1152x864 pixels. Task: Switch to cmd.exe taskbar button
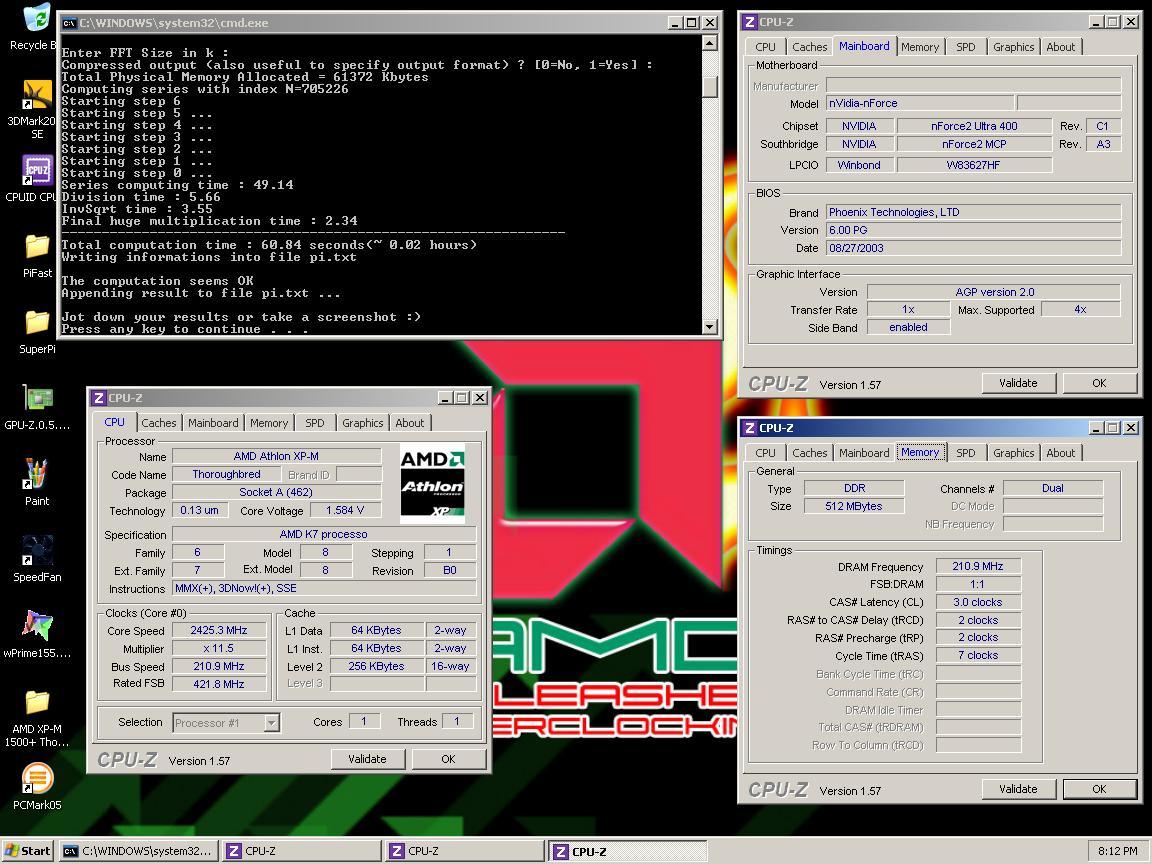coord(140,851)
